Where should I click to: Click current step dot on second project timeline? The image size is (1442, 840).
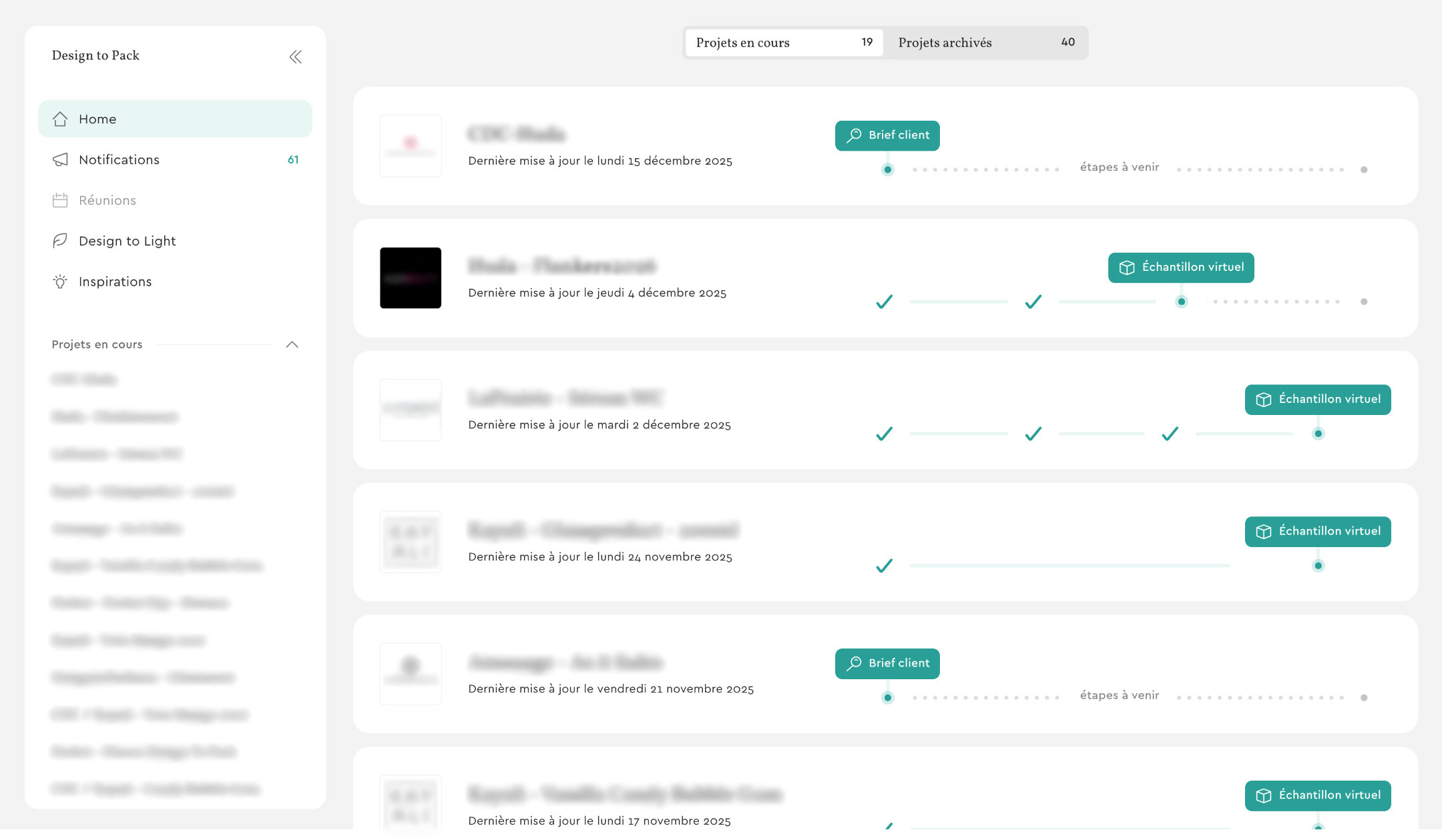point(1181,302)
